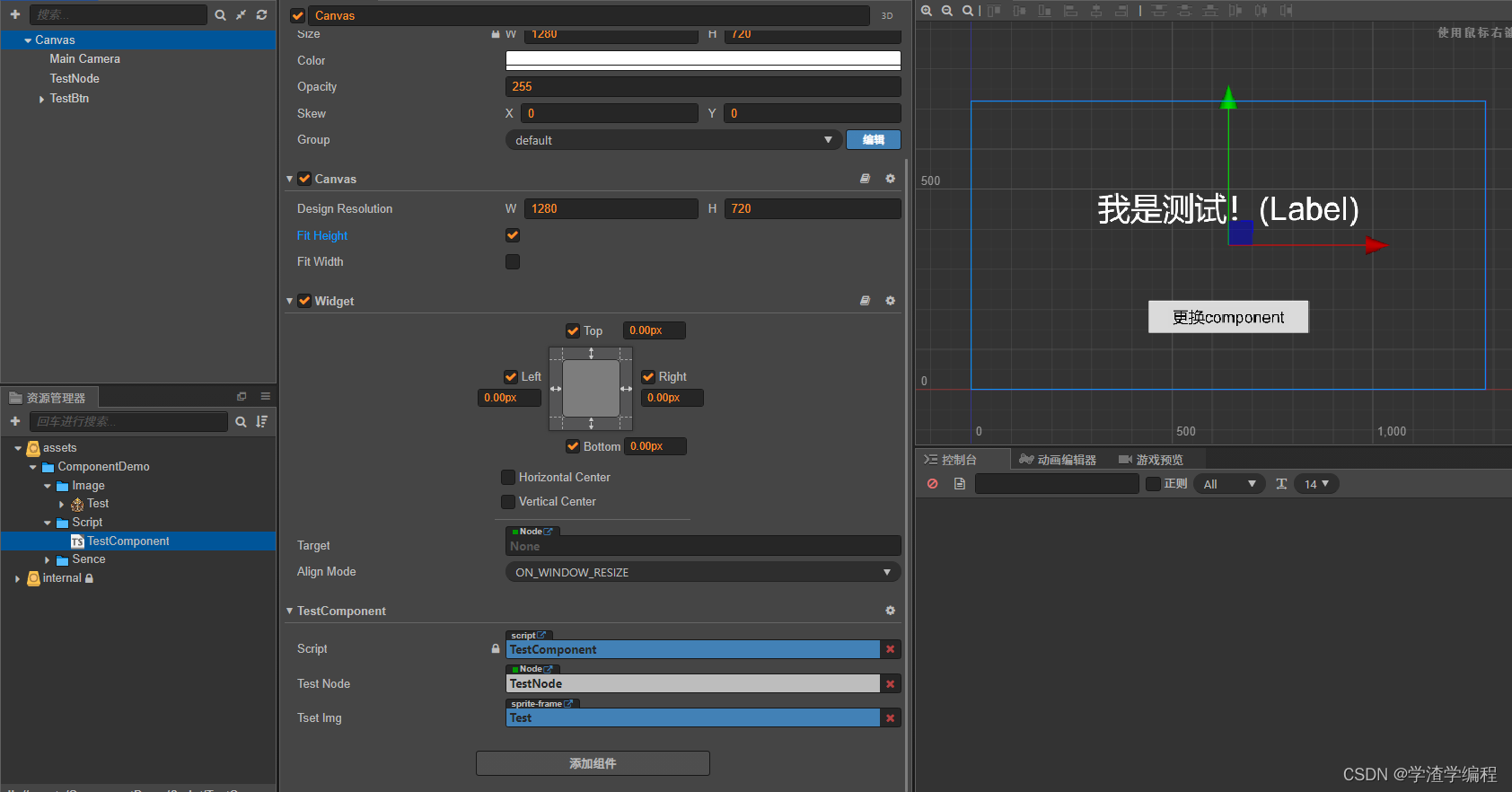Collapse the Widget component section
The width and height of the screenshot is (1512, 792).
click(x=289, y=301)
